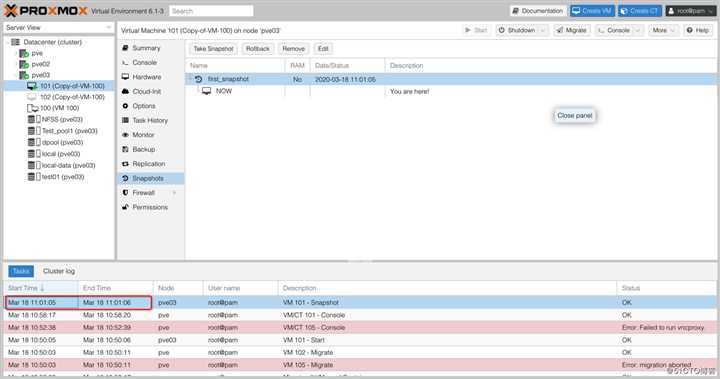
Task: Open the Options menu item
Action: point(151,106)
